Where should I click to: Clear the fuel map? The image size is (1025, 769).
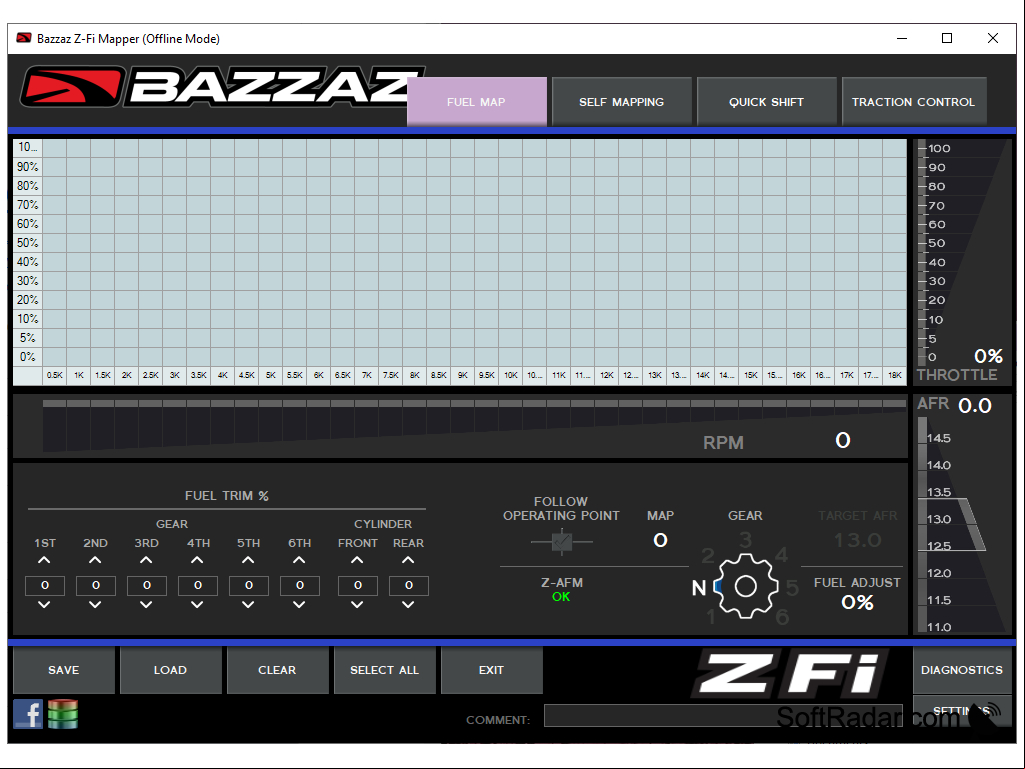pyautogui.click(x=277, y=670)
